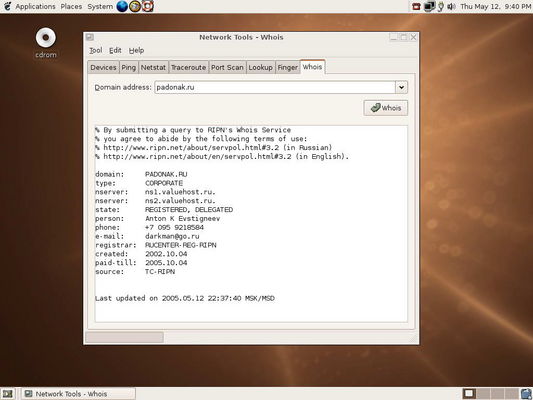
Task: Launch Firefox from the blue globe icon
Action: click(x=122, y=6)
